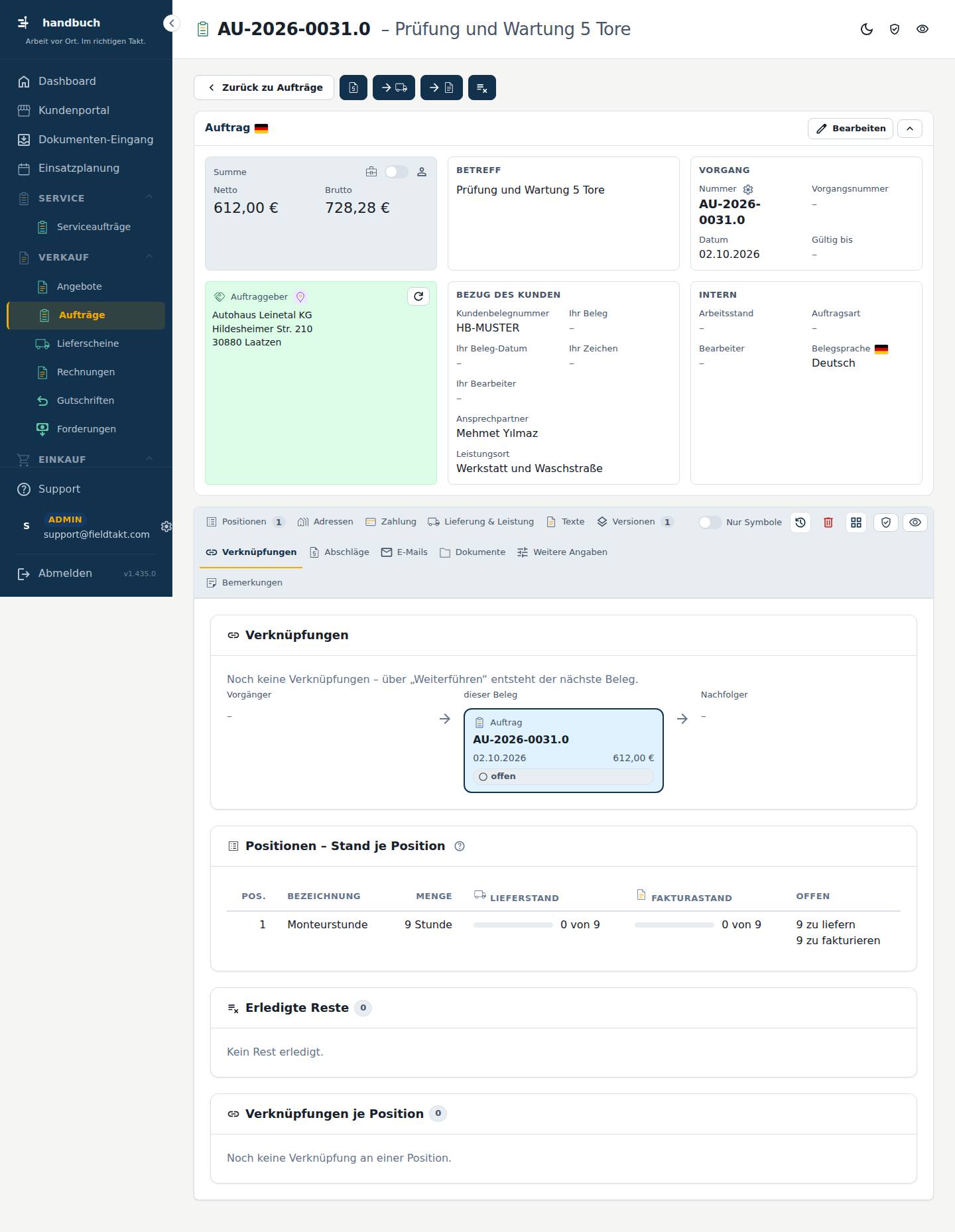Refresh the Auftraggeber address

pyautogui.click(x=418, y=296)
